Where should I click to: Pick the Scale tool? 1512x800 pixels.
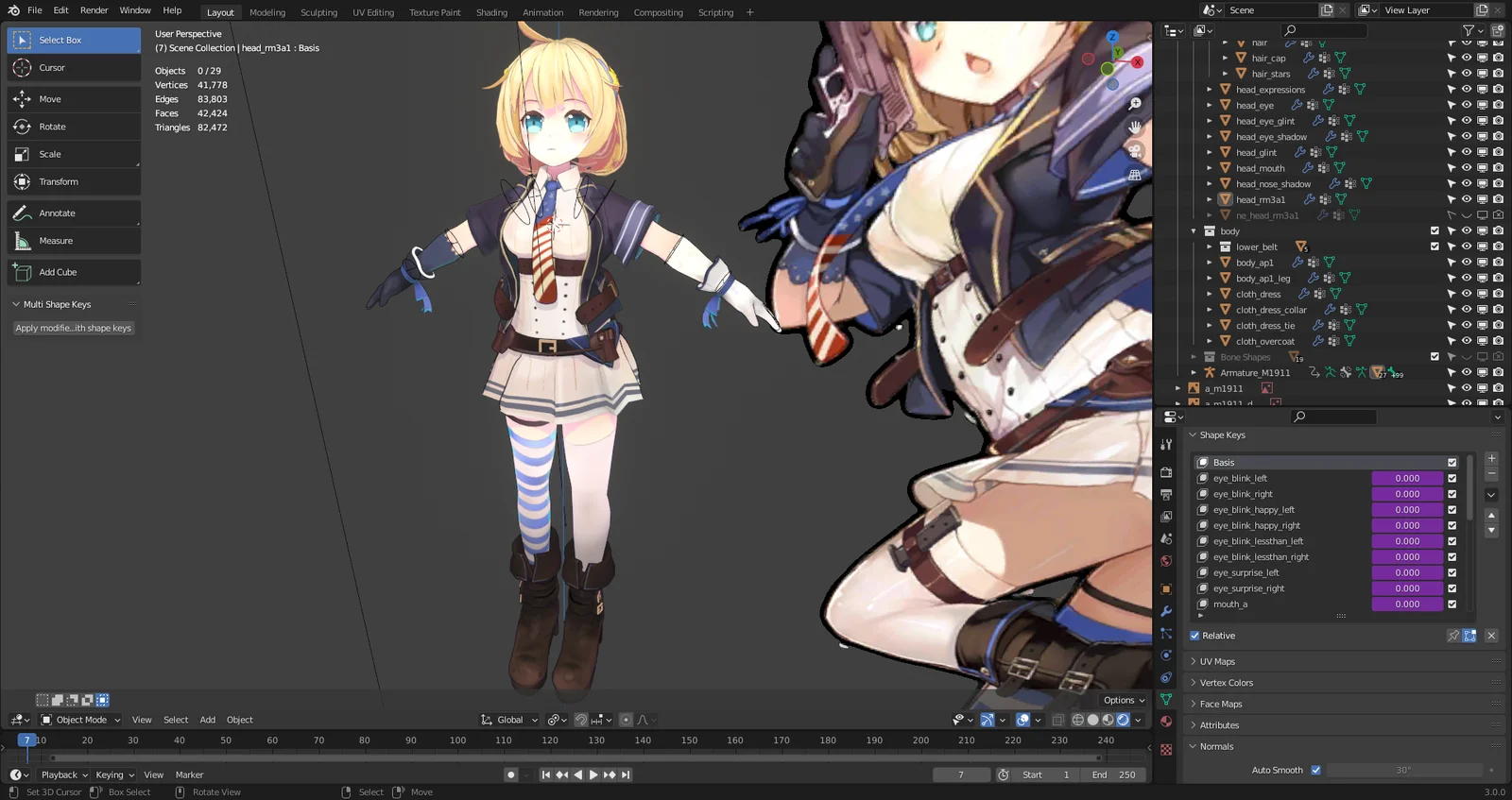(x=74, y=154)
